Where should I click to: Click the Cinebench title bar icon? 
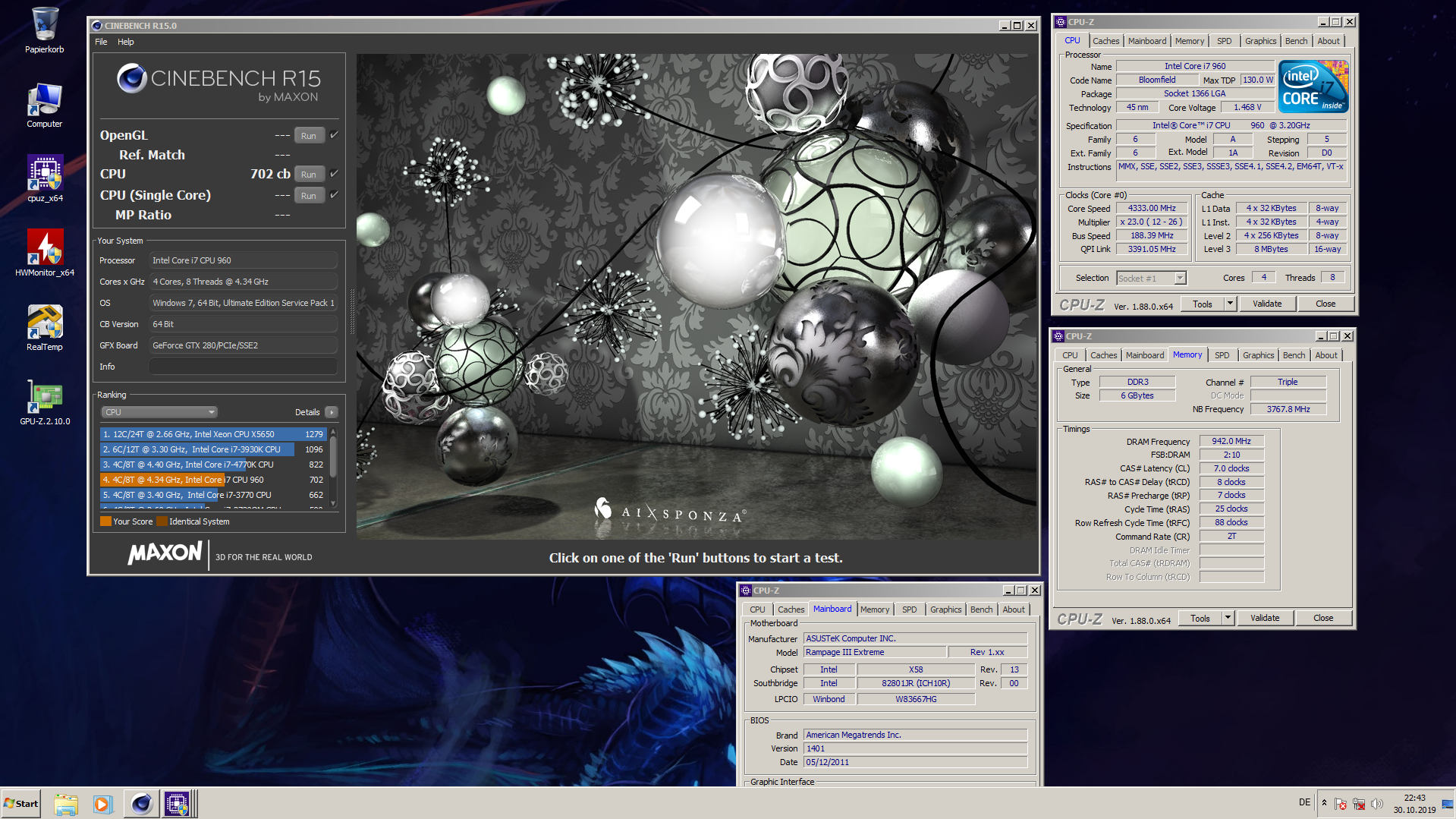(x=97, y=26)
